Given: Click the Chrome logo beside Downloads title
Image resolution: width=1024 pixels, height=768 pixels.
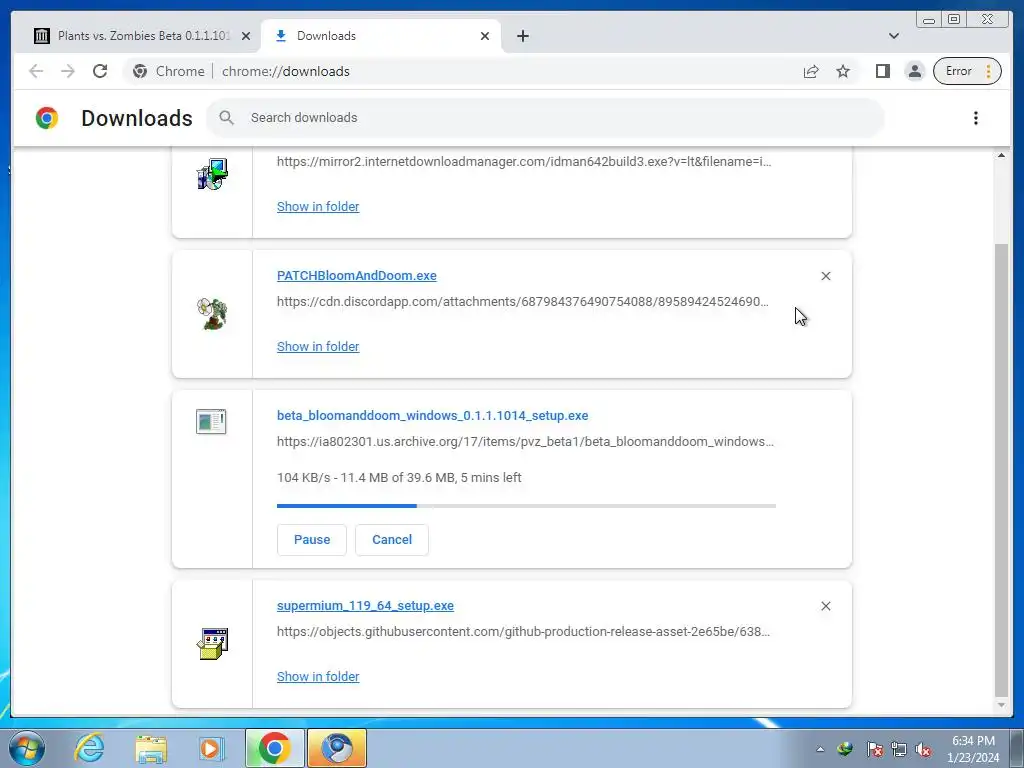Looking at the screenshot, I should coord(47,118).
